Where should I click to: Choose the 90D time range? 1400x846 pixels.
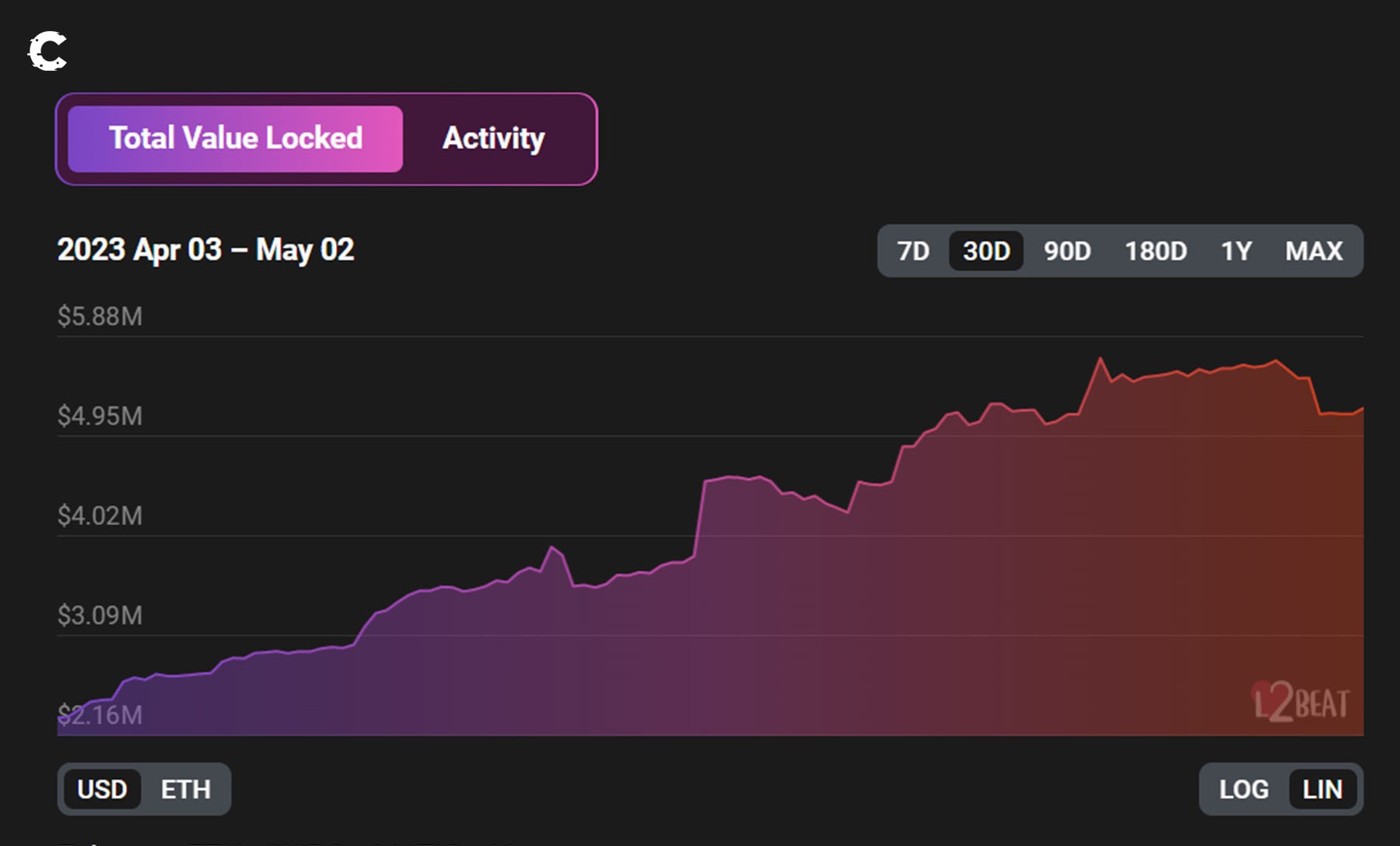(1066, 251)
